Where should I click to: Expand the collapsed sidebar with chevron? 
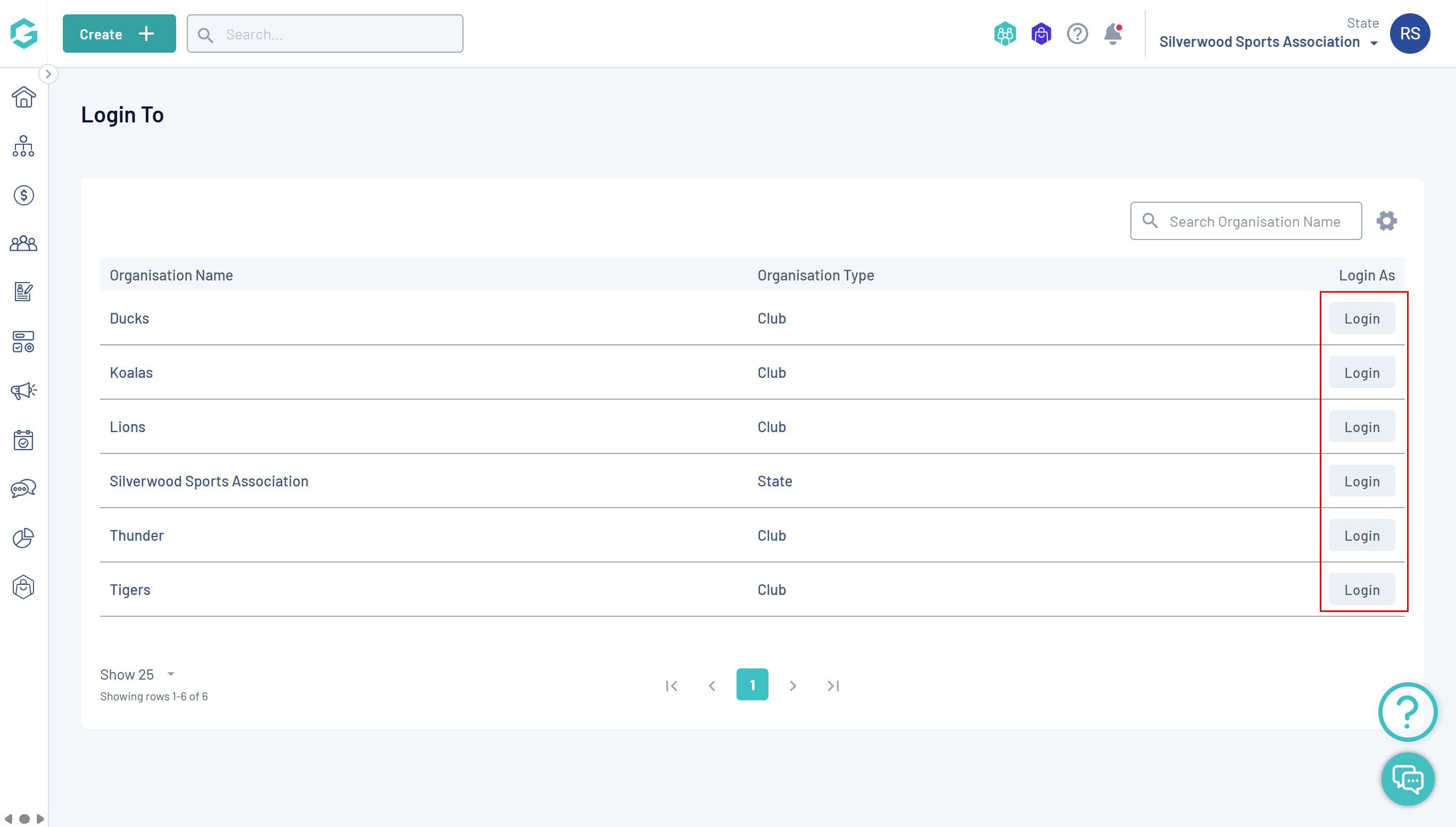(x=48, y=74)
